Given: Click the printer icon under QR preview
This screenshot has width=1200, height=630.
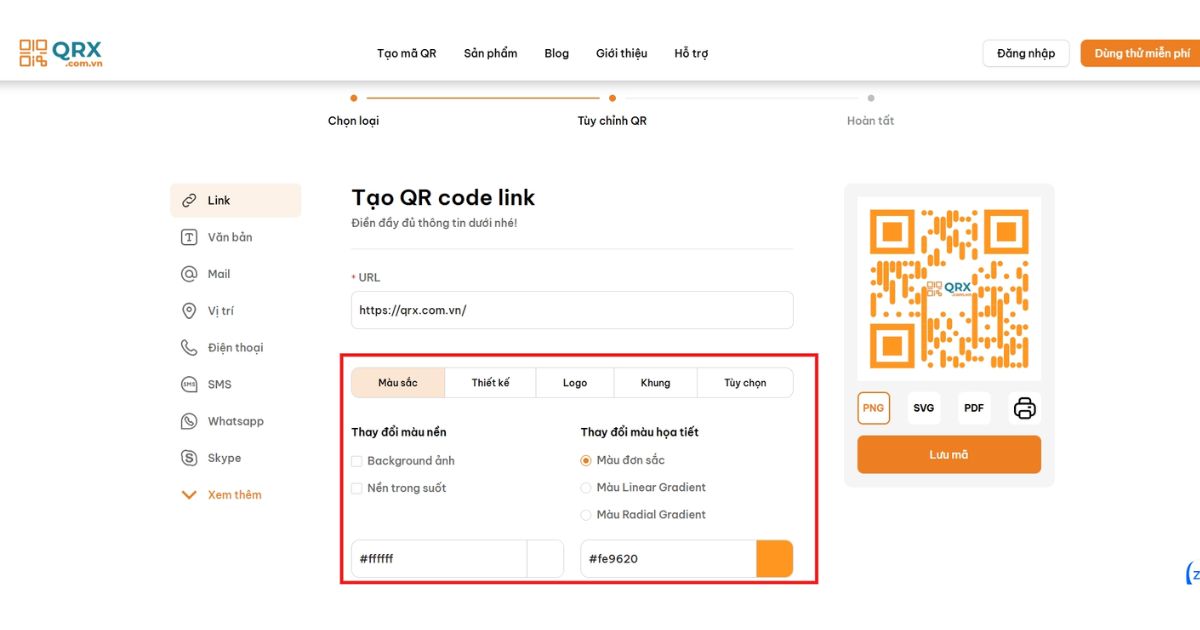Looking at the screenshot, I should click(1024, 408).
